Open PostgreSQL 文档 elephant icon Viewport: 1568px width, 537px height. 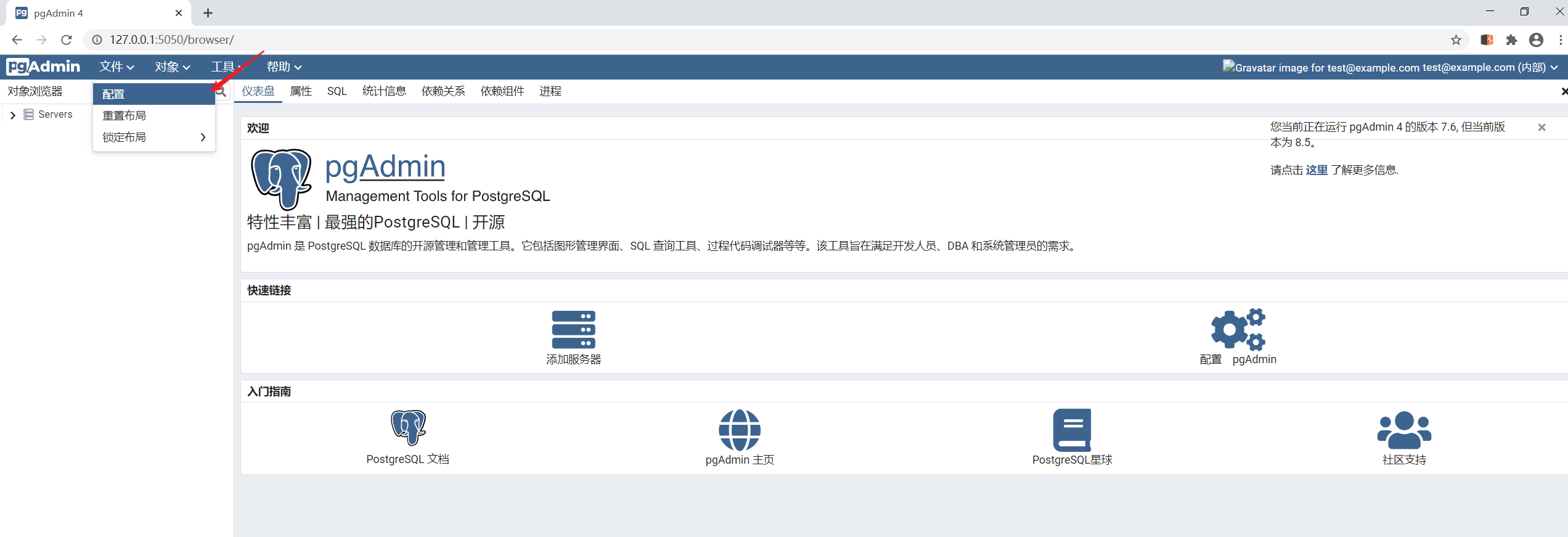[x=408, y=427]
